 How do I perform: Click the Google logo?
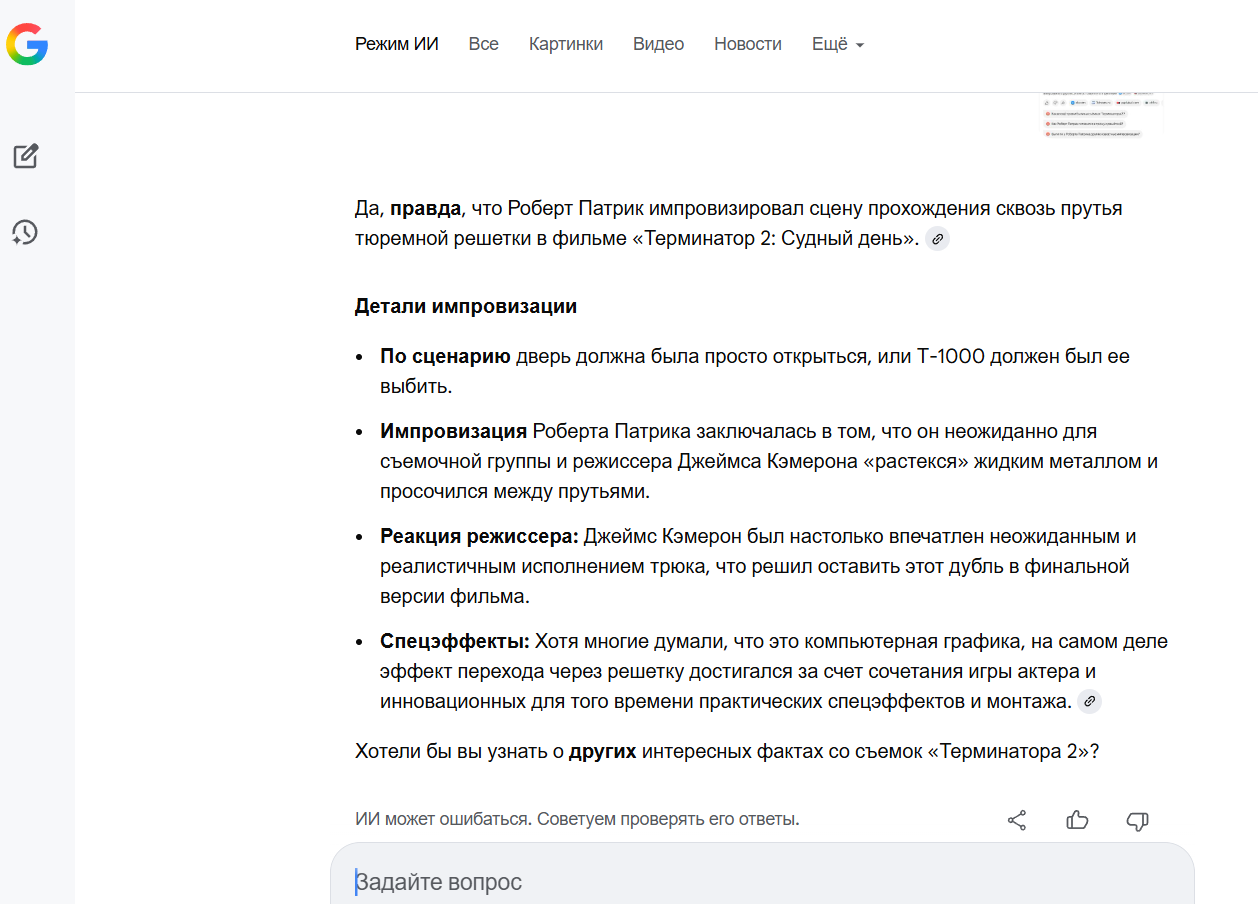27,45
